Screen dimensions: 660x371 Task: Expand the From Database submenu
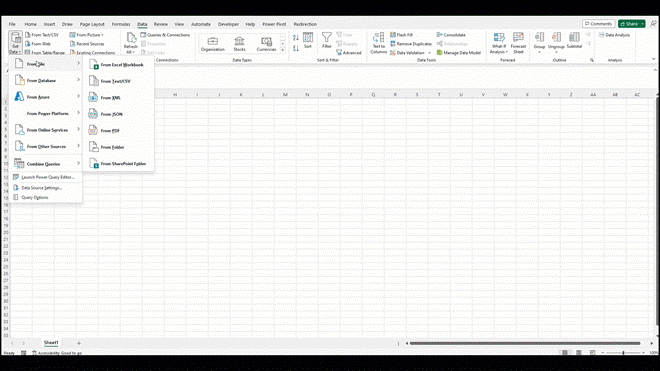pyautogui.click(x=46, y=80)
